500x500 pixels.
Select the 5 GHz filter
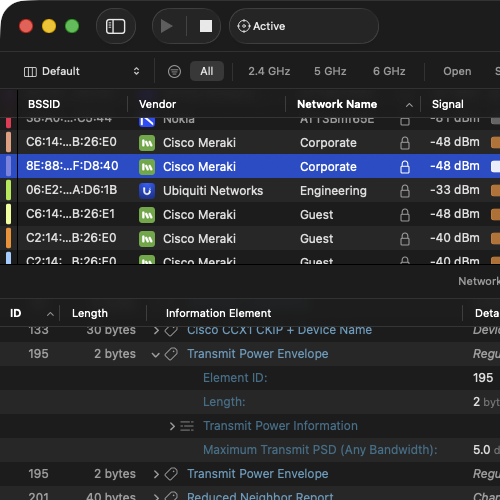(330, 71)
